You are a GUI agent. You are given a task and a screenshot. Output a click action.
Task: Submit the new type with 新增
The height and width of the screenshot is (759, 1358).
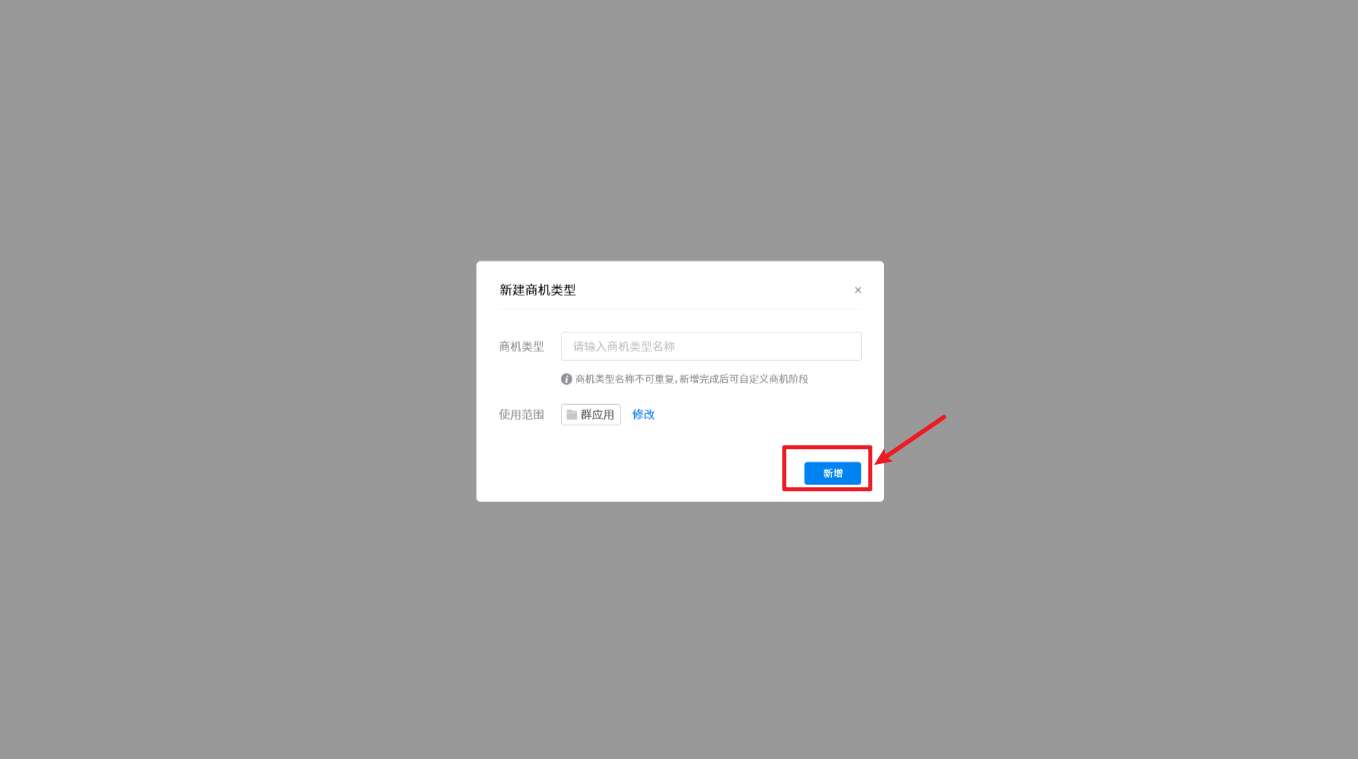tap(832, 473)
